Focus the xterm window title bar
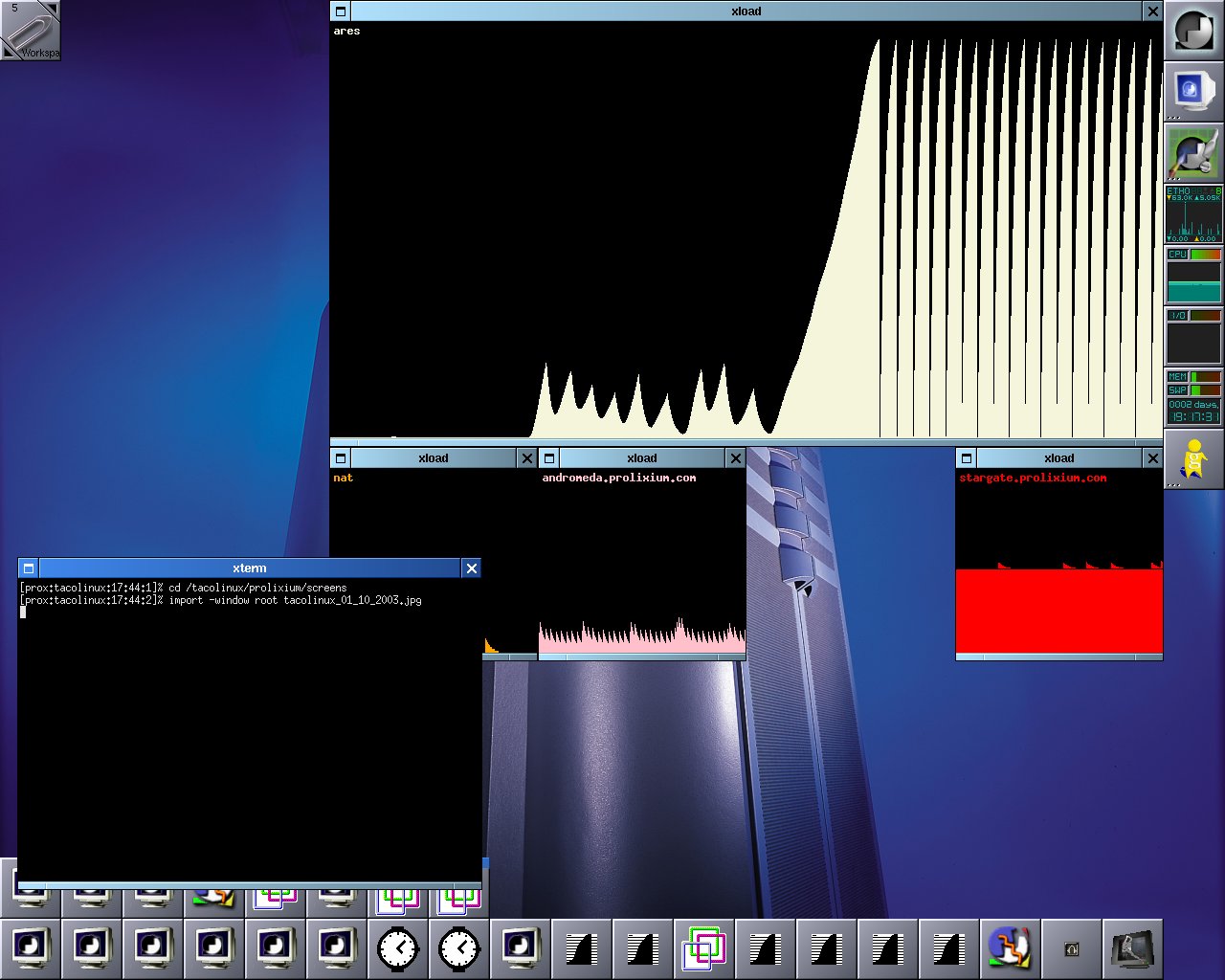Screen dimensions: 1225x980 [249, 568]
